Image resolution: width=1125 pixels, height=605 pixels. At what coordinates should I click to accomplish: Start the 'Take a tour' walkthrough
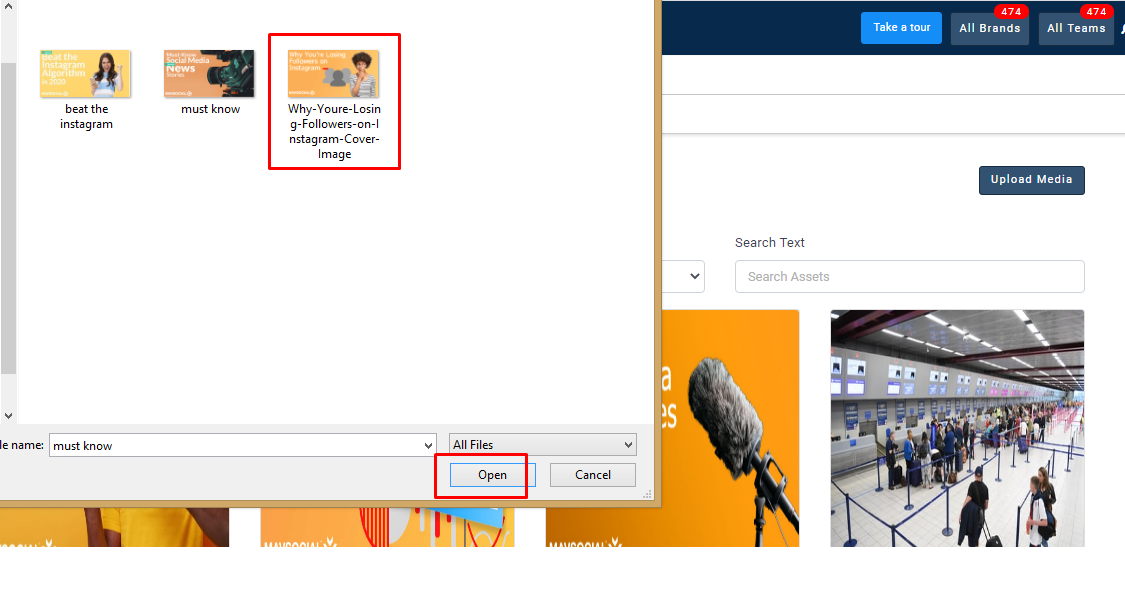901,28
